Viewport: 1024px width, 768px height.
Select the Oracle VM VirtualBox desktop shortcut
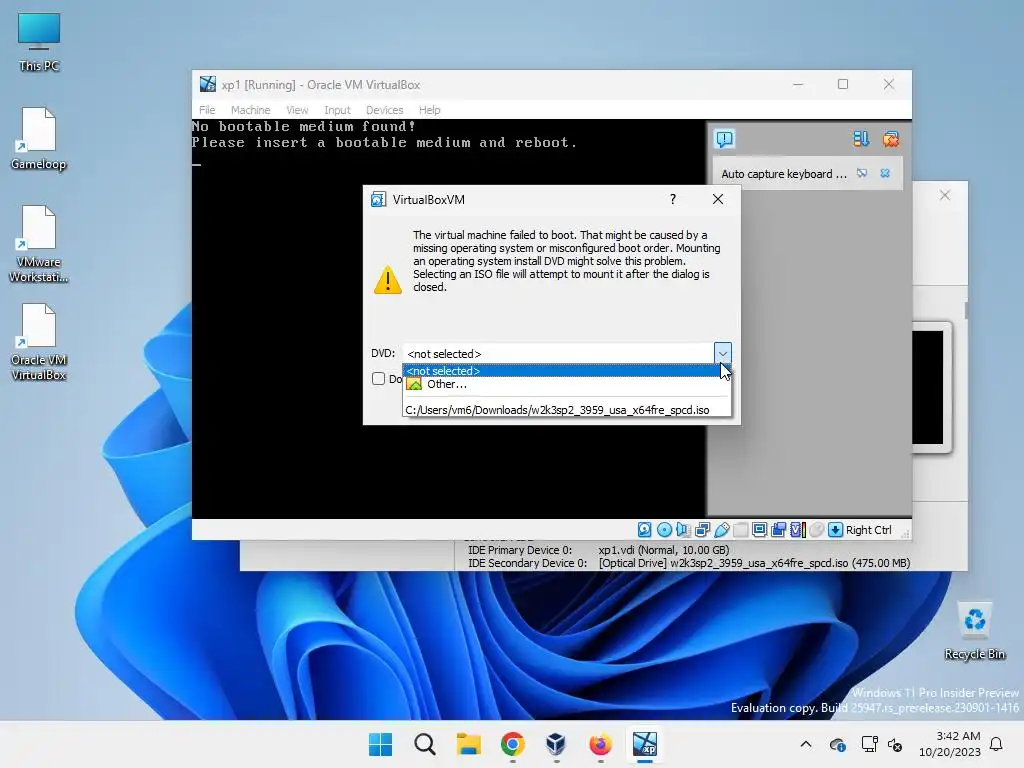pos(39,342)
